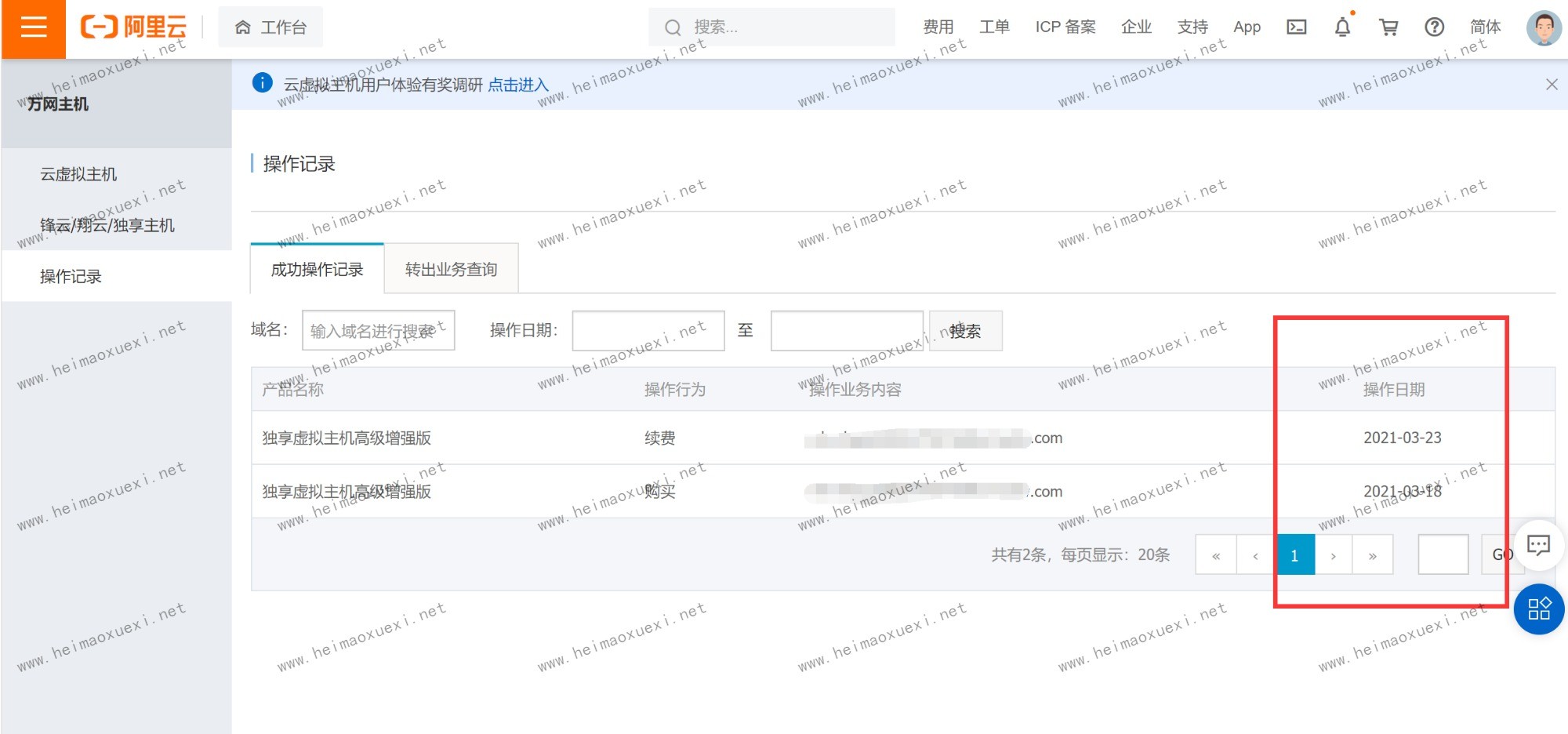Select the 成功操作记录 tab
The height and width of the screenshot is (734, 1568).
coord(317,270)
